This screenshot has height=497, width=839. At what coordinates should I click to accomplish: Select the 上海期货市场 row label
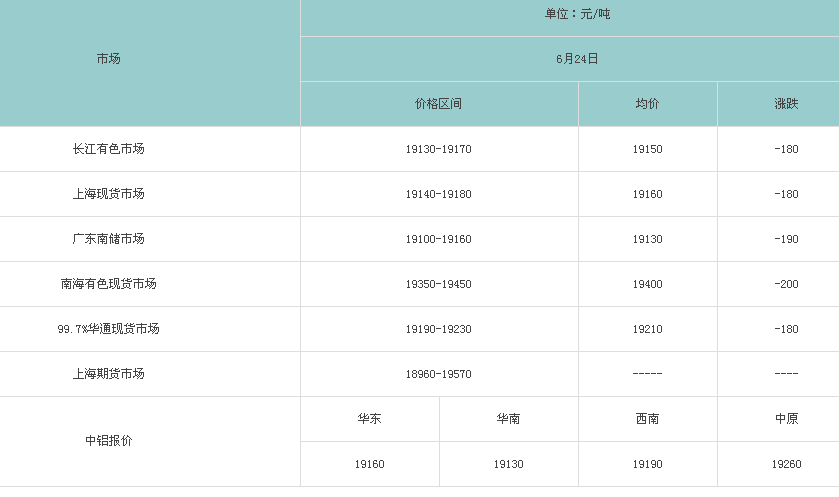[x=108, y=374]
